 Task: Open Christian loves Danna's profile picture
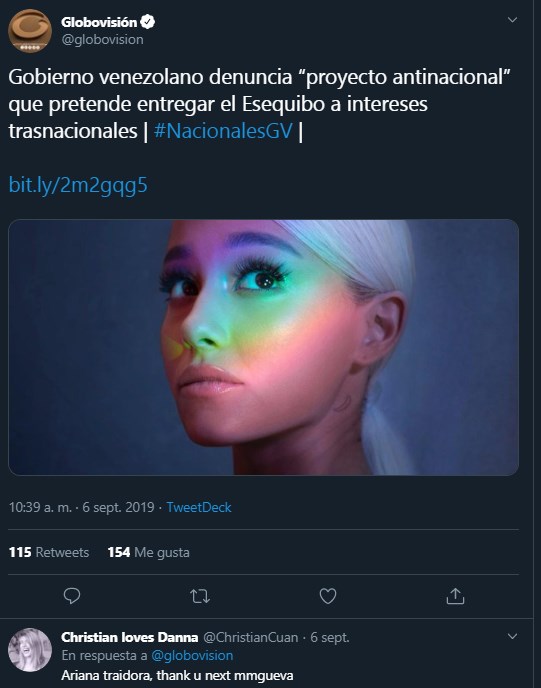point(30,649)
